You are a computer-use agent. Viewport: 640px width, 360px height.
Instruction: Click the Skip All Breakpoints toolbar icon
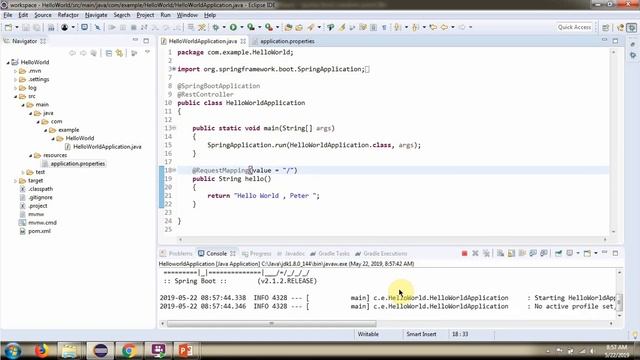(98, 27)
